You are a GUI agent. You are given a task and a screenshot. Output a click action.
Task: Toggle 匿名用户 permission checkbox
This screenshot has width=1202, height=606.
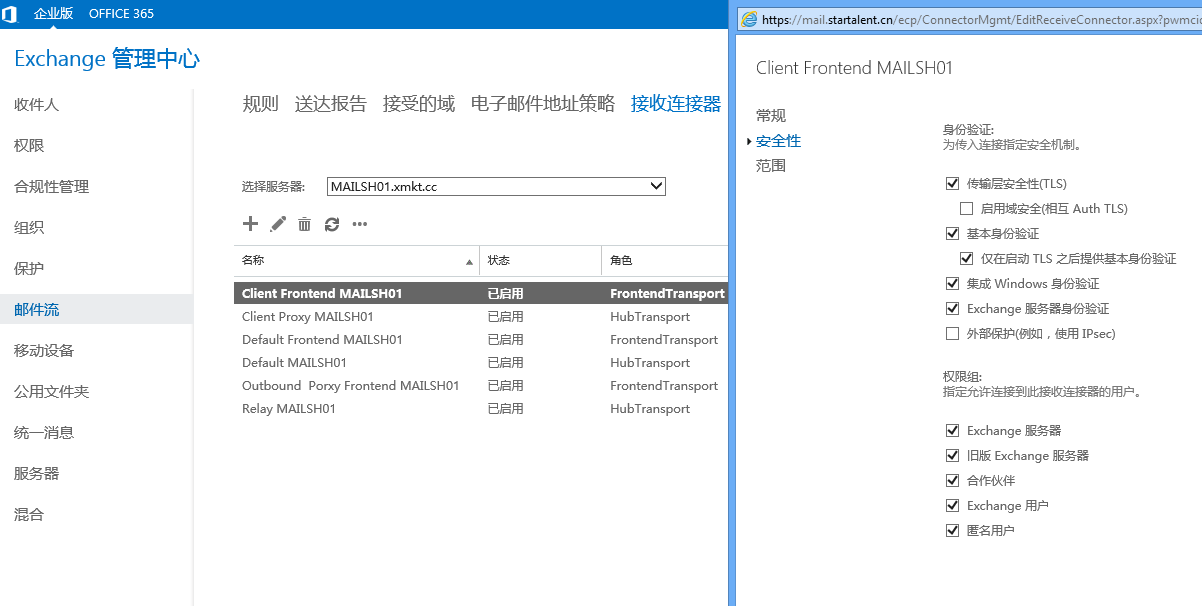click(x=952, y=531)
